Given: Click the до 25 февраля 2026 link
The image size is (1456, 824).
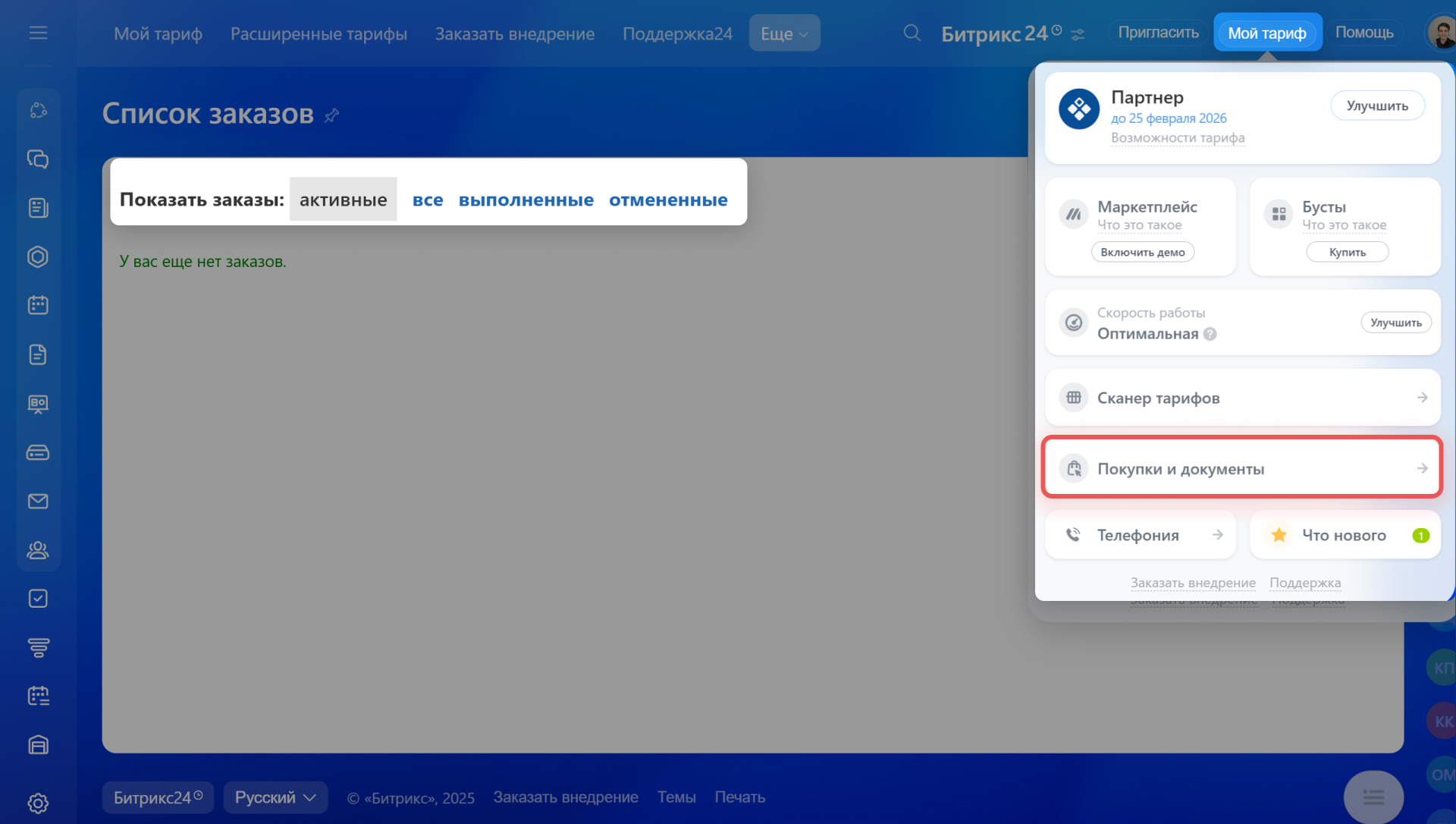Looking at the screenshot, I should point(1169,118).
